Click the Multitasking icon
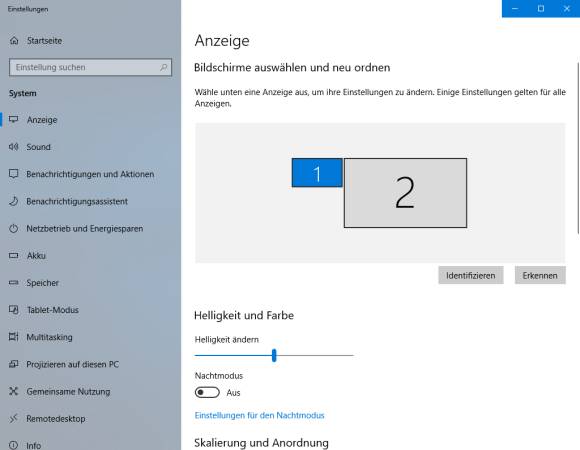The image size is (580, 450). tap(14, 337)
